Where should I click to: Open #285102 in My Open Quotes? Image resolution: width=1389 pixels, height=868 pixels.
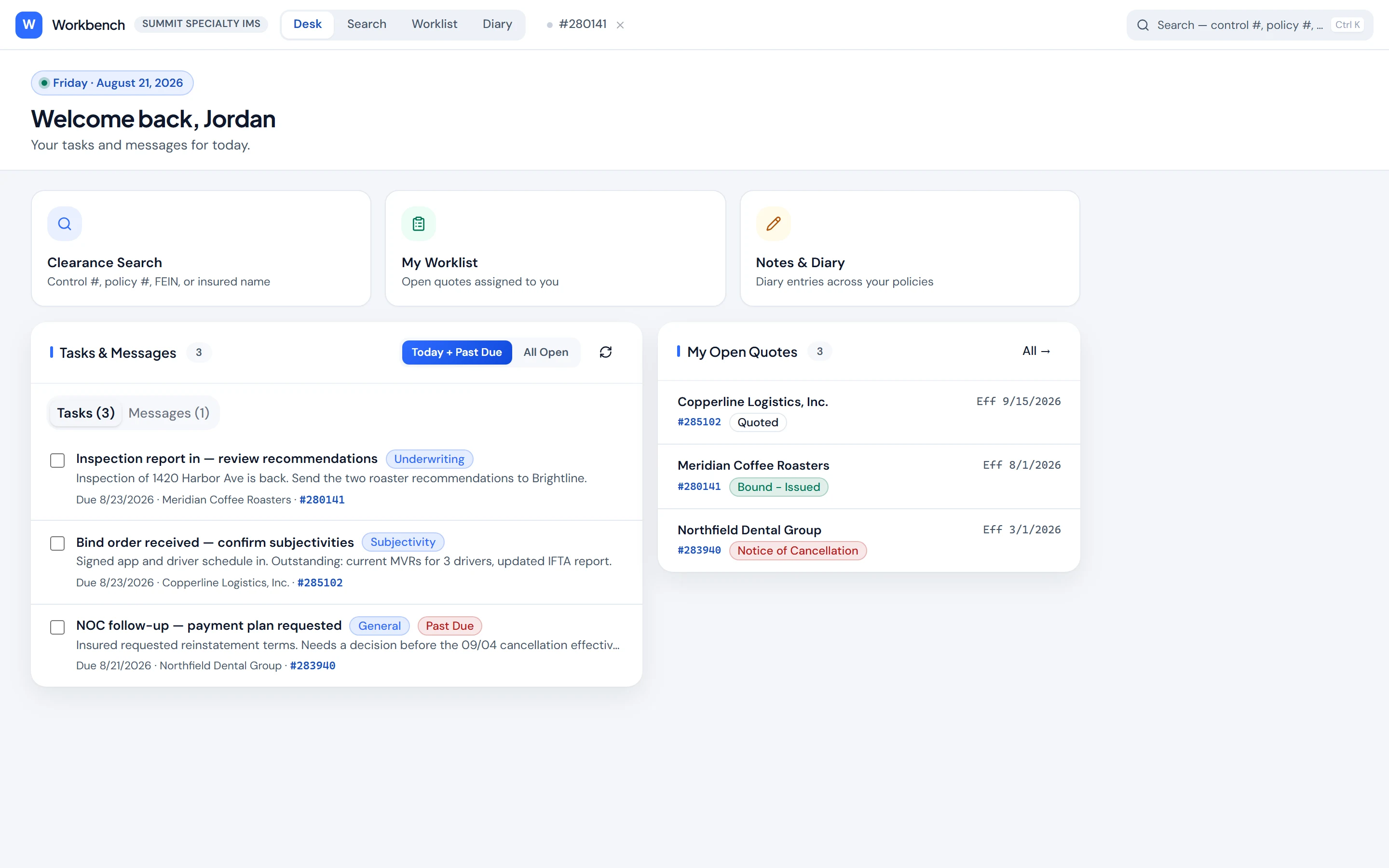[x=699, y=422]
